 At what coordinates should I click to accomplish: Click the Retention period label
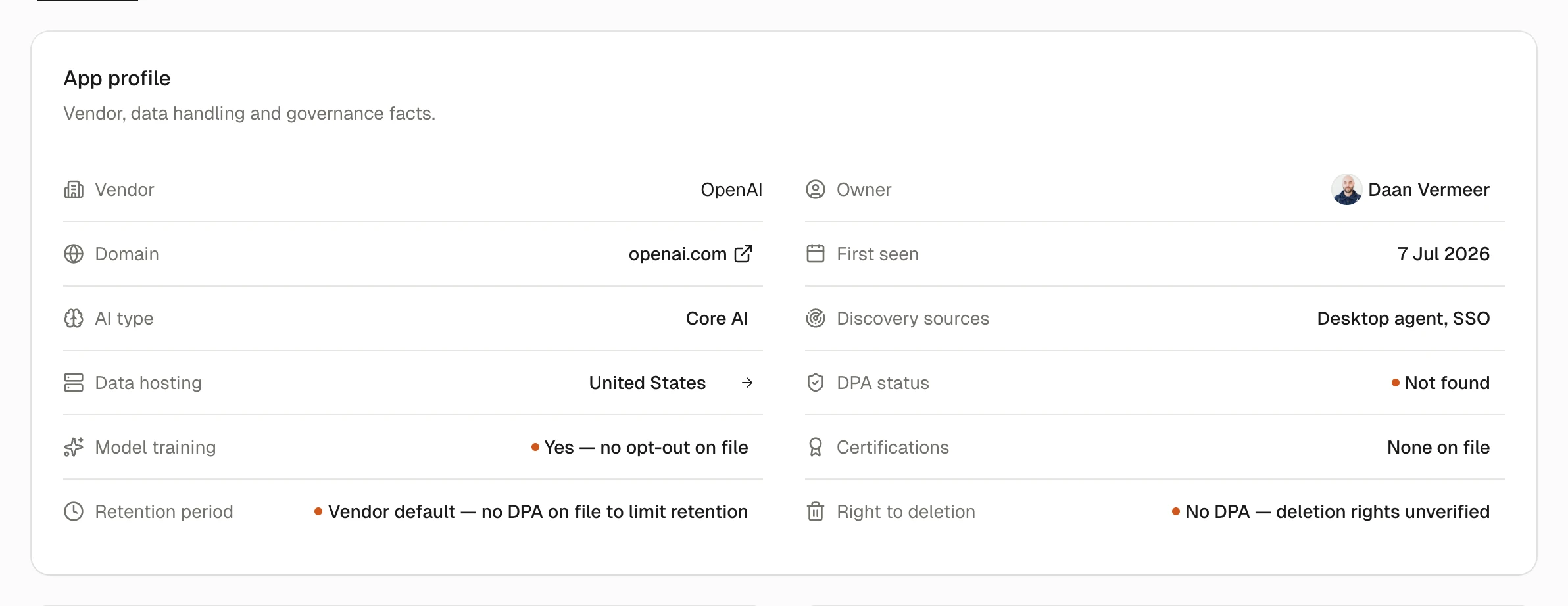coord(164,512)
